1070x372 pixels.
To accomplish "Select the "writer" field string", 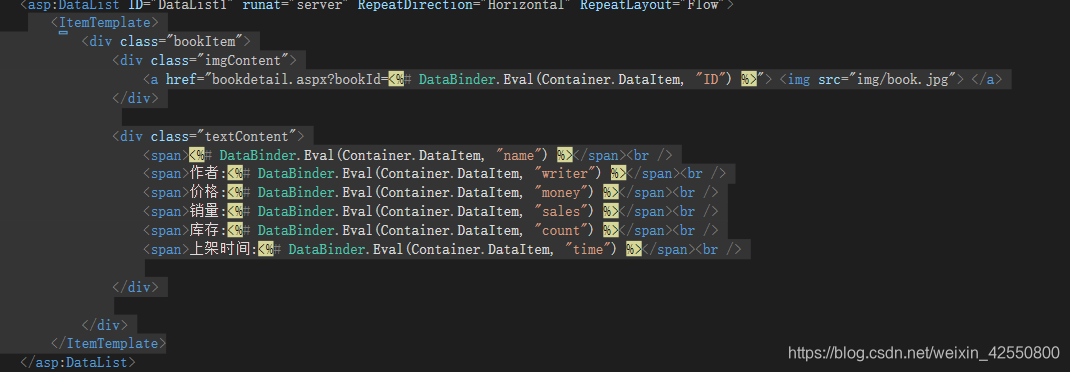I will 565,173.
